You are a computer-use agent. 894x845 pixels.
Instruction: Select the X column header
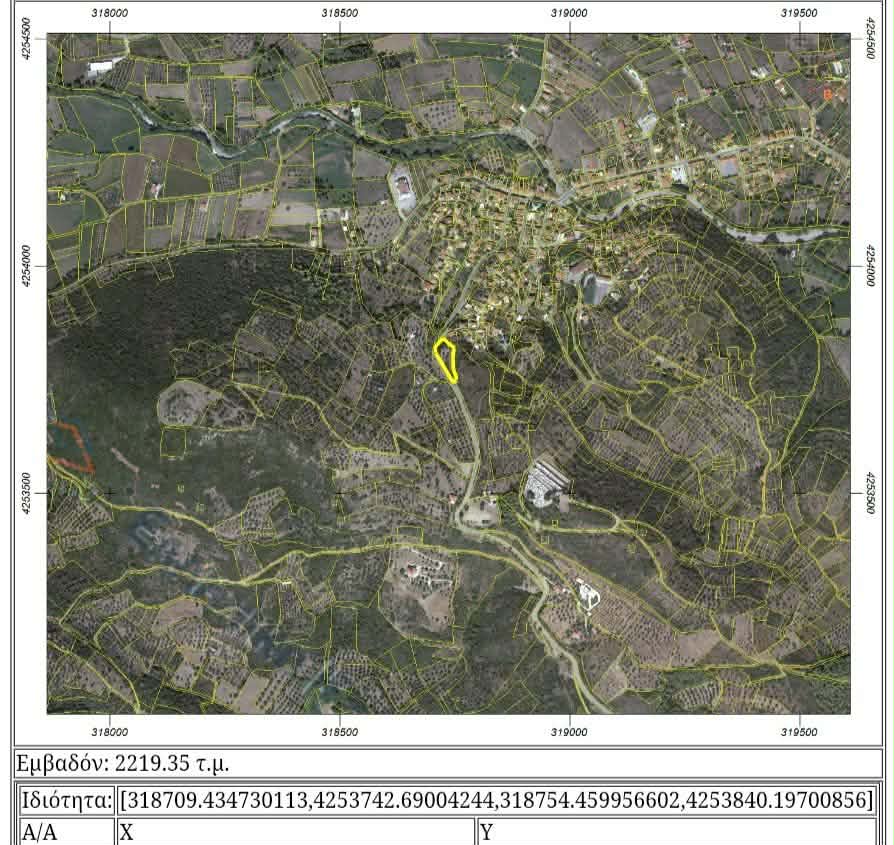pyautogui.click(x=295, y=833)
